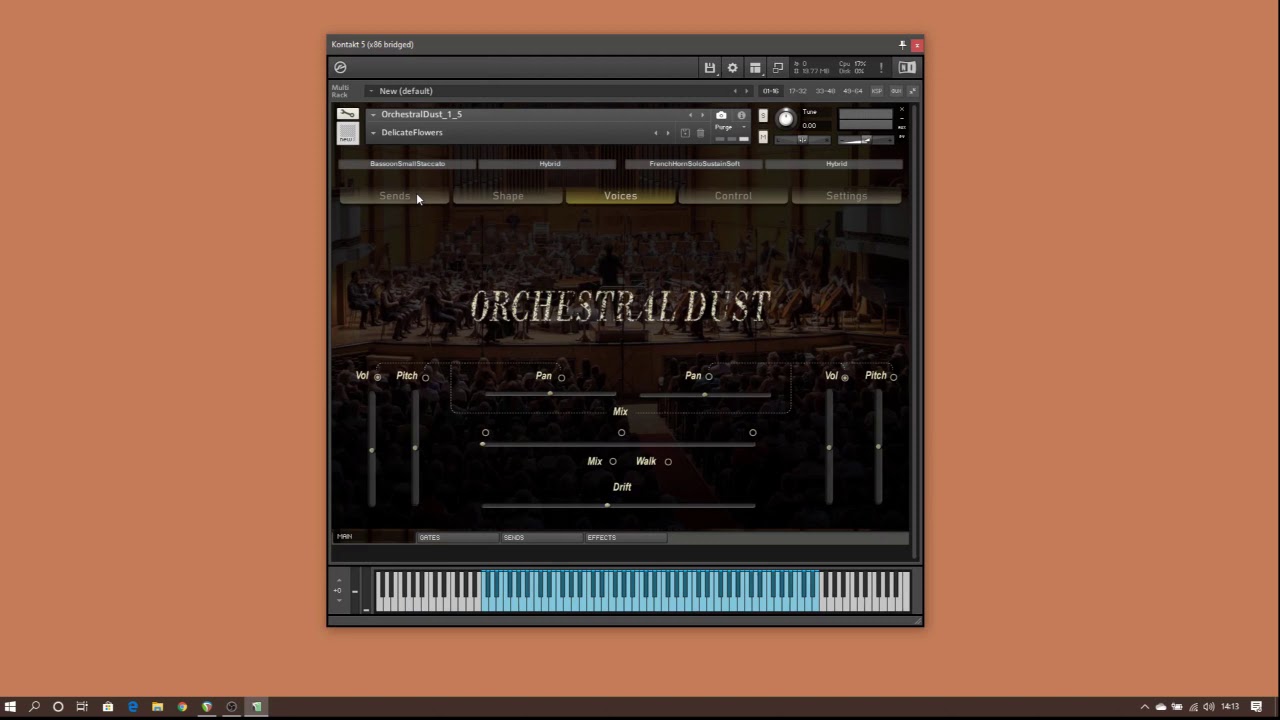Open instrument edit mode wrench icon
Image resolution: width=1280 pixels, height=720 pixels.
tap(347, 114)
